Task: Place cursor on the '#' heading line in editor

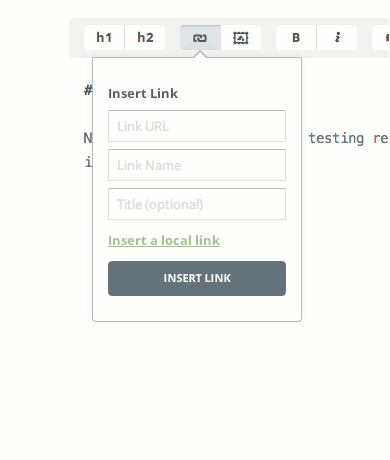Action: [x=88, y=90]
